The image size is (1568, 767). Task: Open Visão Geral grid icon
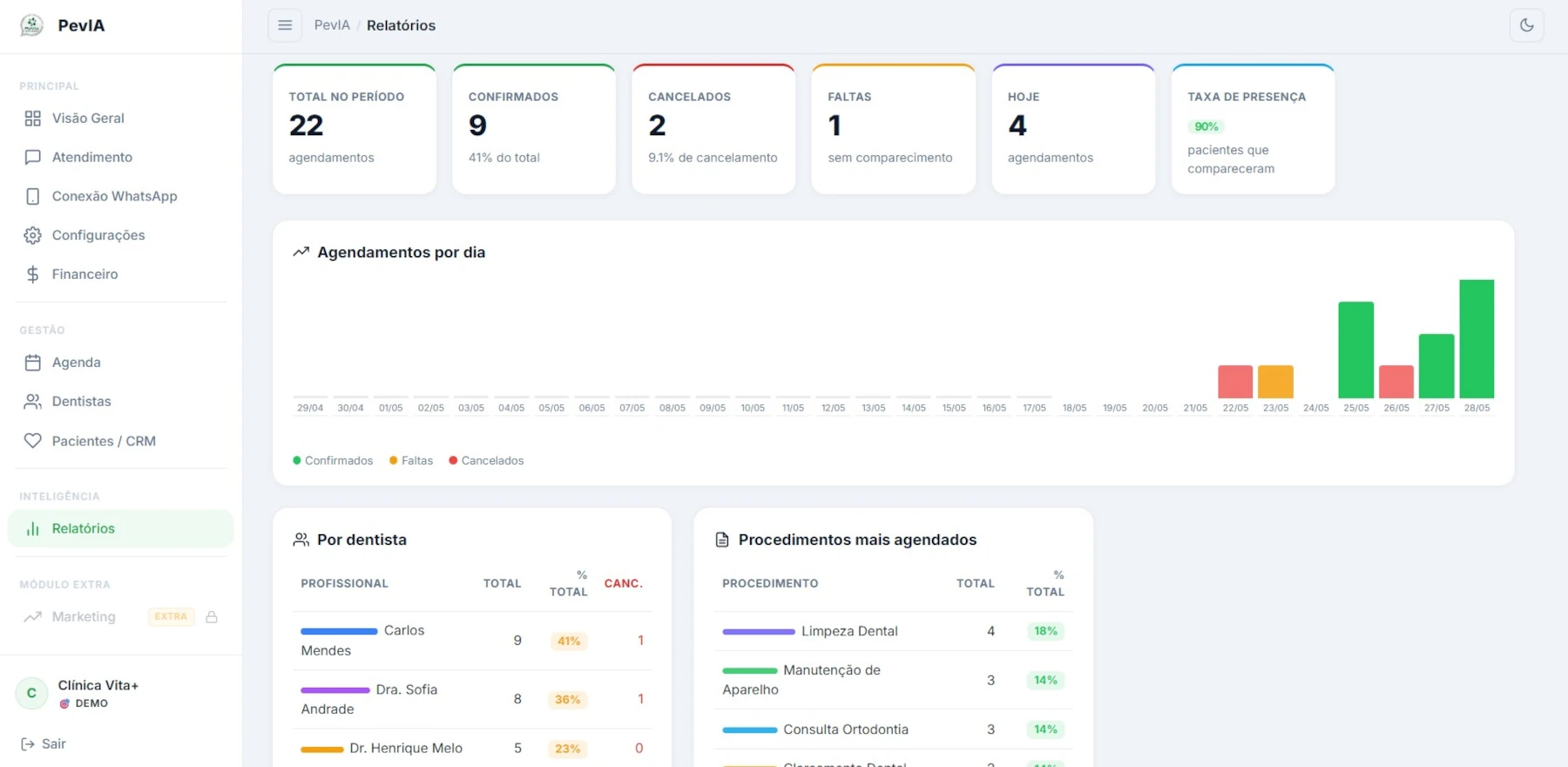pos(33,119)
